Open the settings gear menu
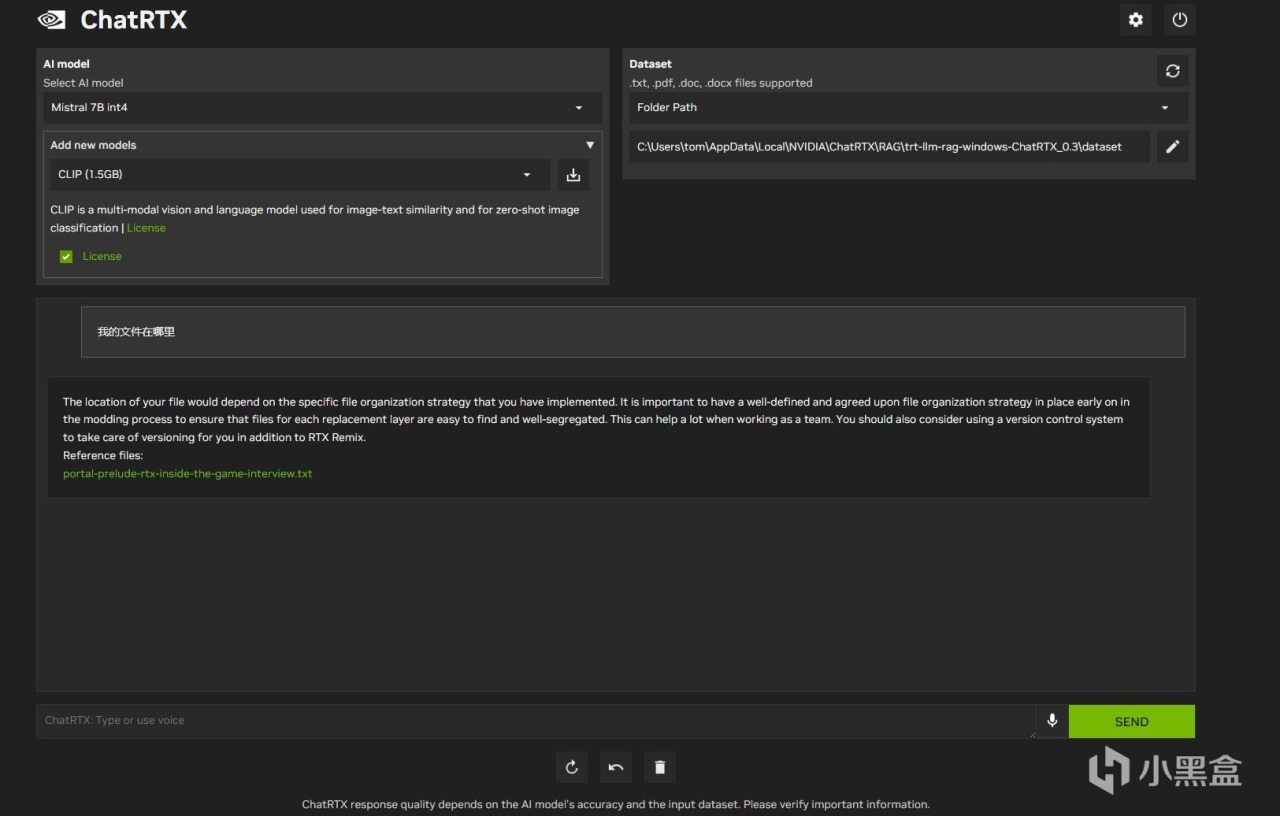 (1136, 20)
